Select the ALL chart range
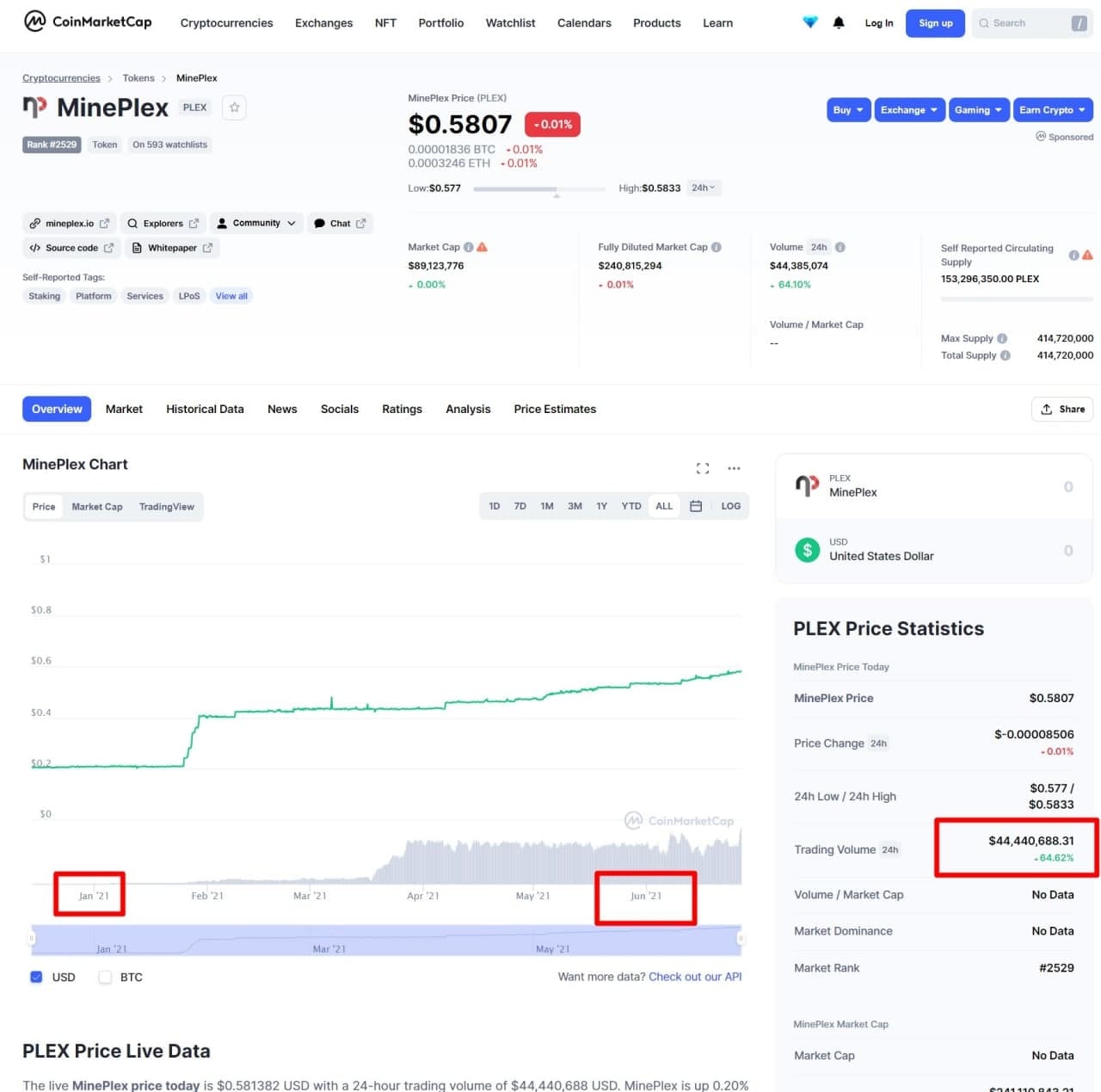This screenshot has width=1101, height=1092. [x=664, y=506]
